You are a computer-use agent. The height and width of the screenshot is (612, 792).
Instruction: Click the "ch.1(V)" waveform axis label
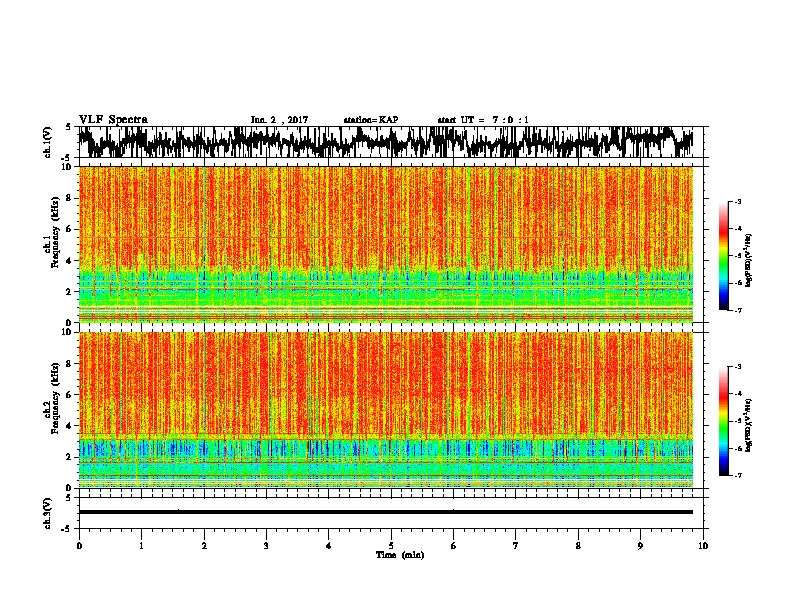coord(48,141)
